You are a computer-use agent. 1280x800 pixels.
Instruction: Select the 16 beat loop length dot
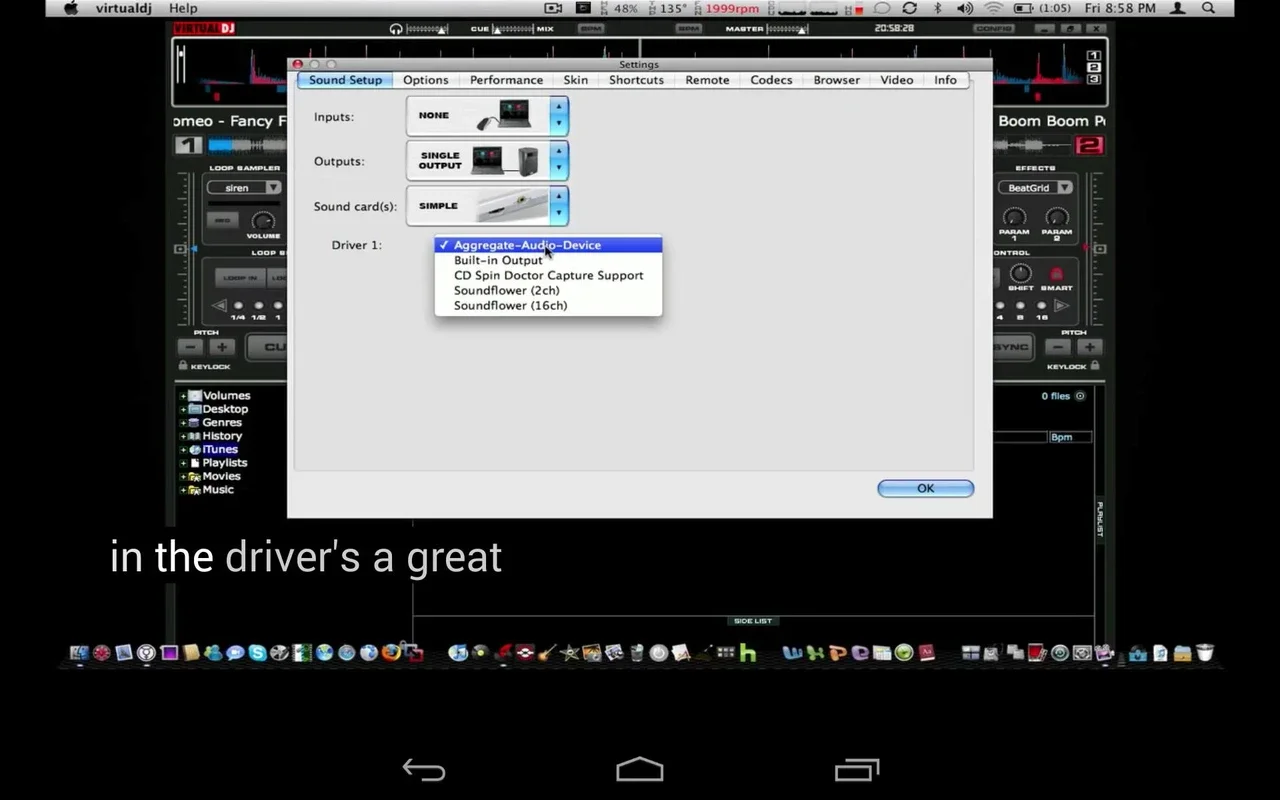click(1040, 306)
